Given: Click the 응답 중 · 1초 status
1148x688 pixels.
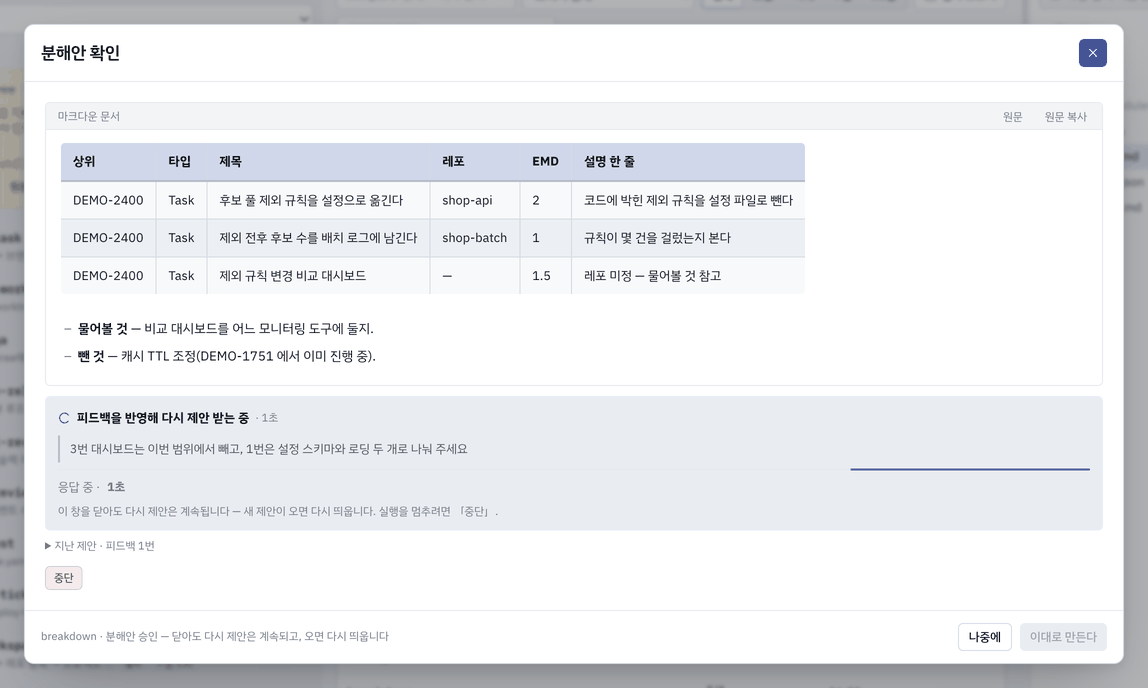Looking at the screenshot, I should pyautogui.click(x=92, y=487).
